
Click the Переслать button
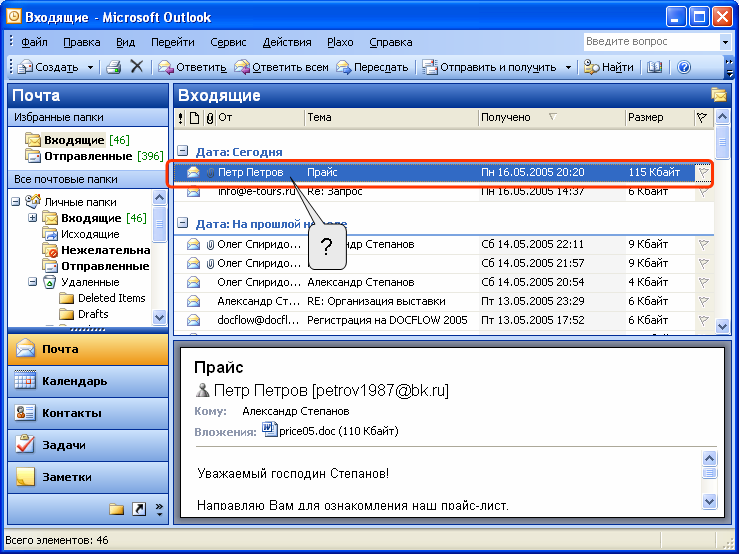click(x=372, y=67)
